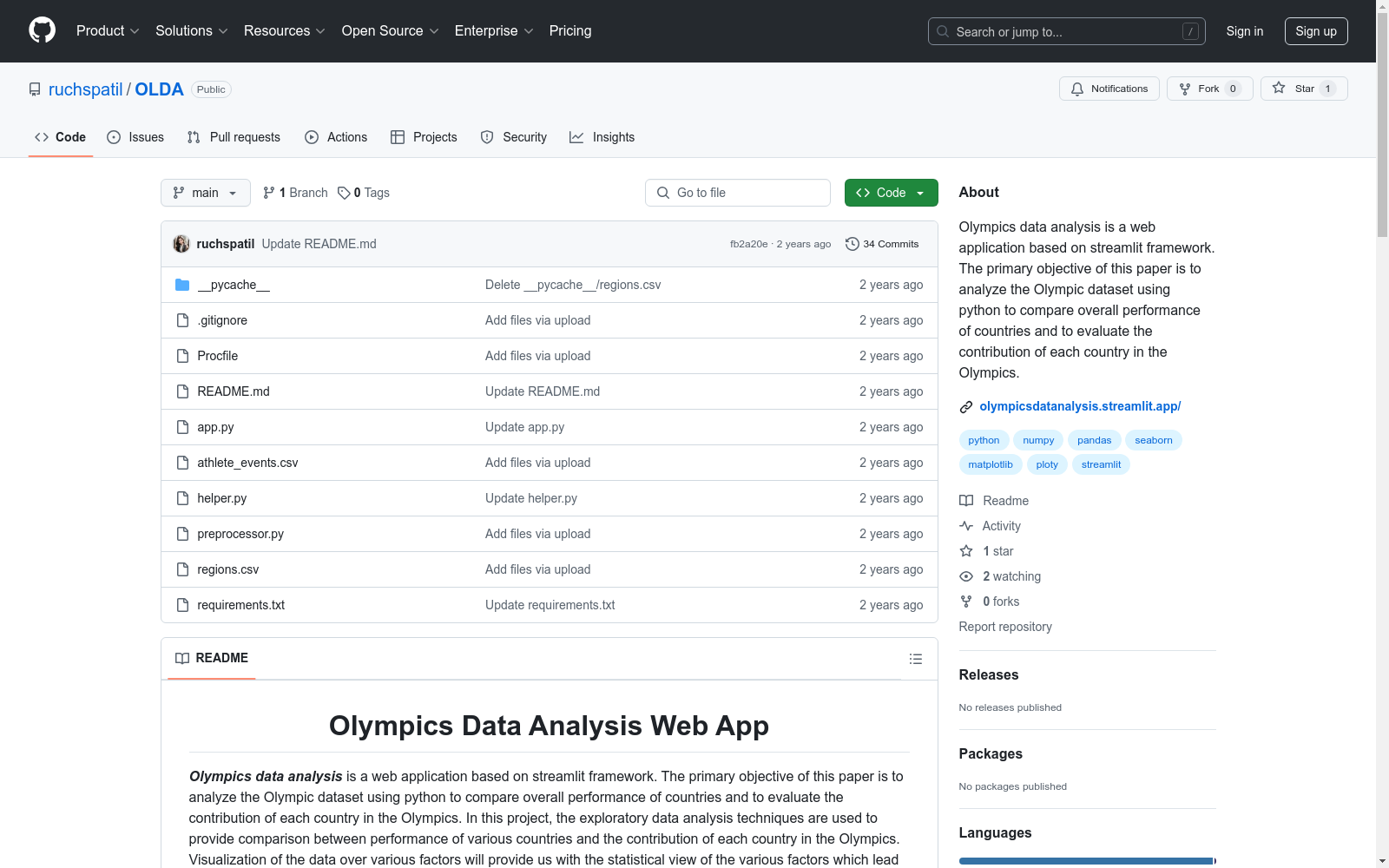Open the green Code dropdown button
1389x868 pixels.
click(x=891, y=193)
